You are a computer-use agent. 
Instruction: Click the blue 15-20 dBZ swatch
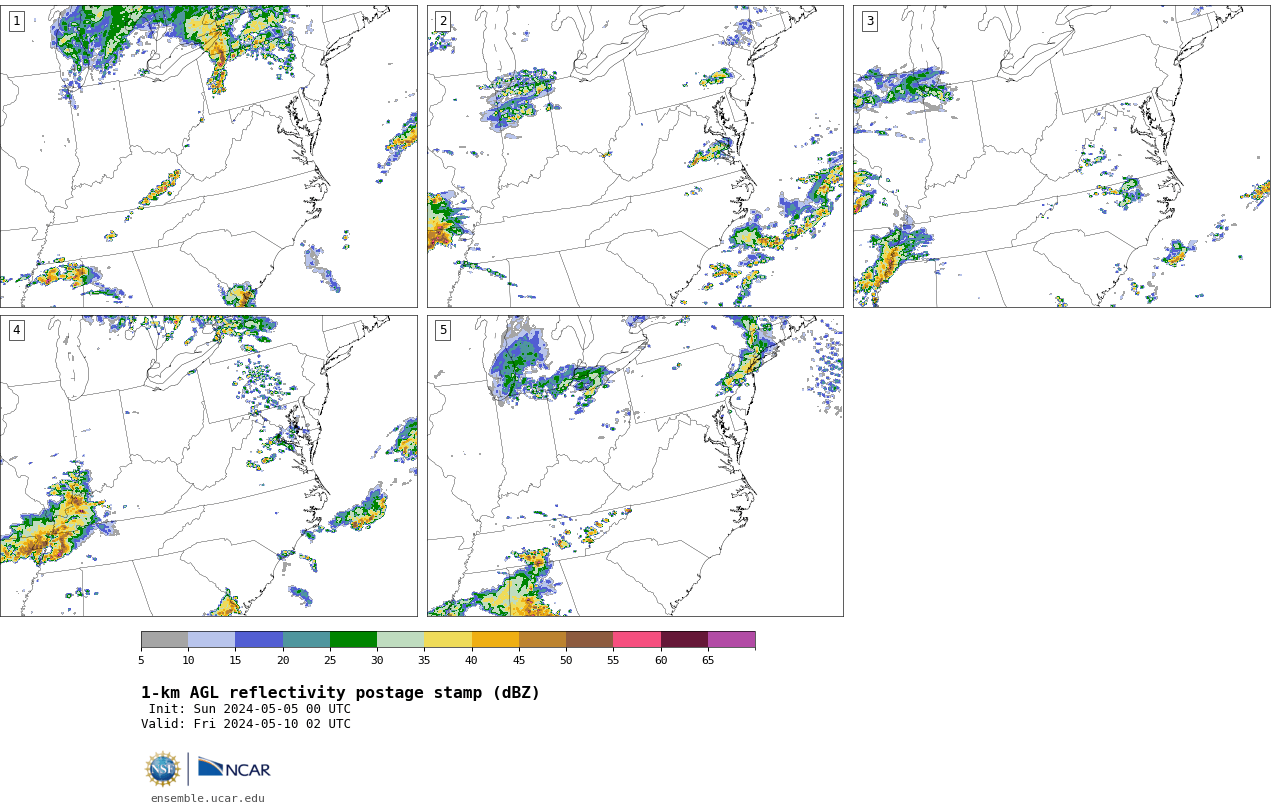(259, 640)
